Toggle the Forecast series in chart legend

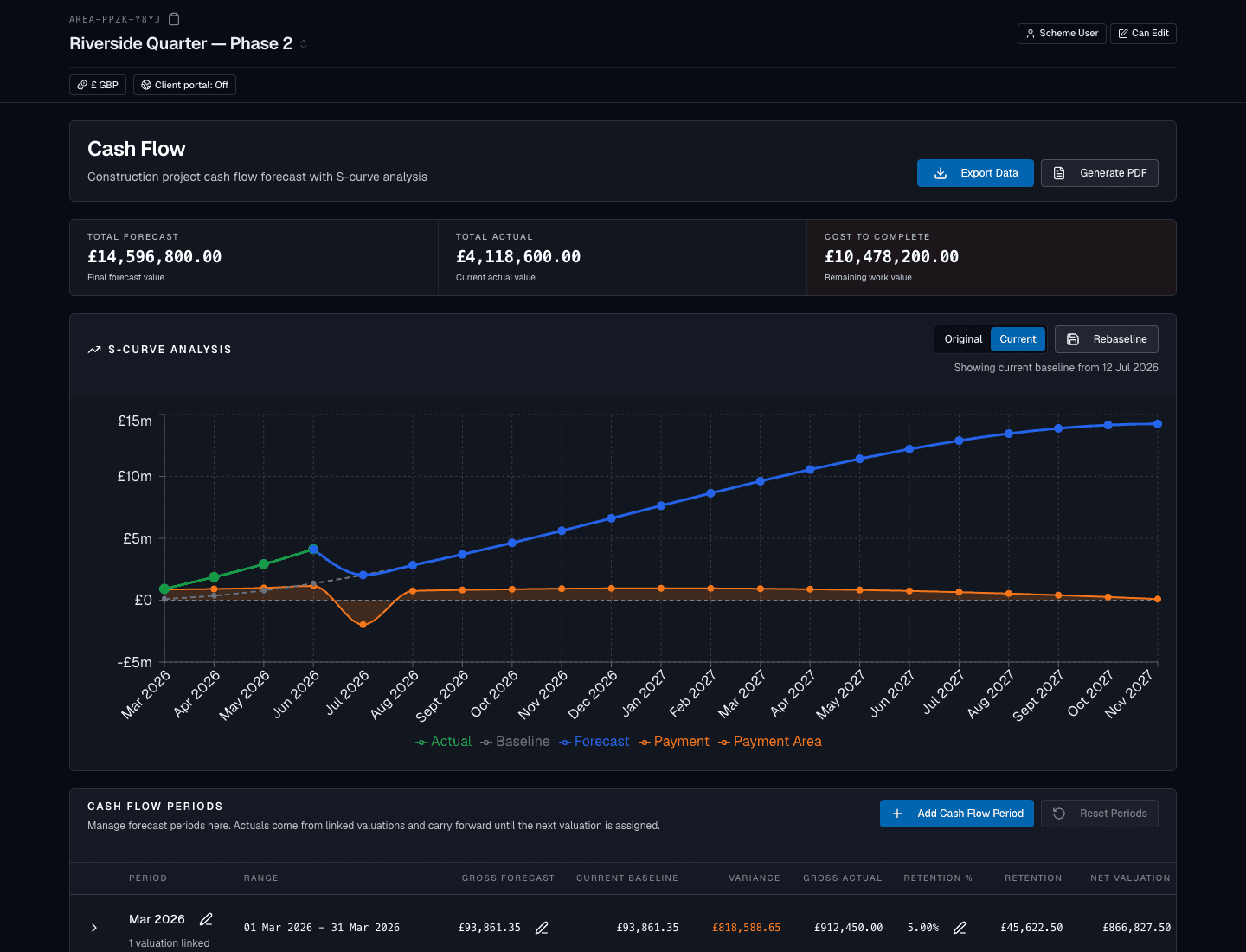pyautogui.click(x=594, y=742)
